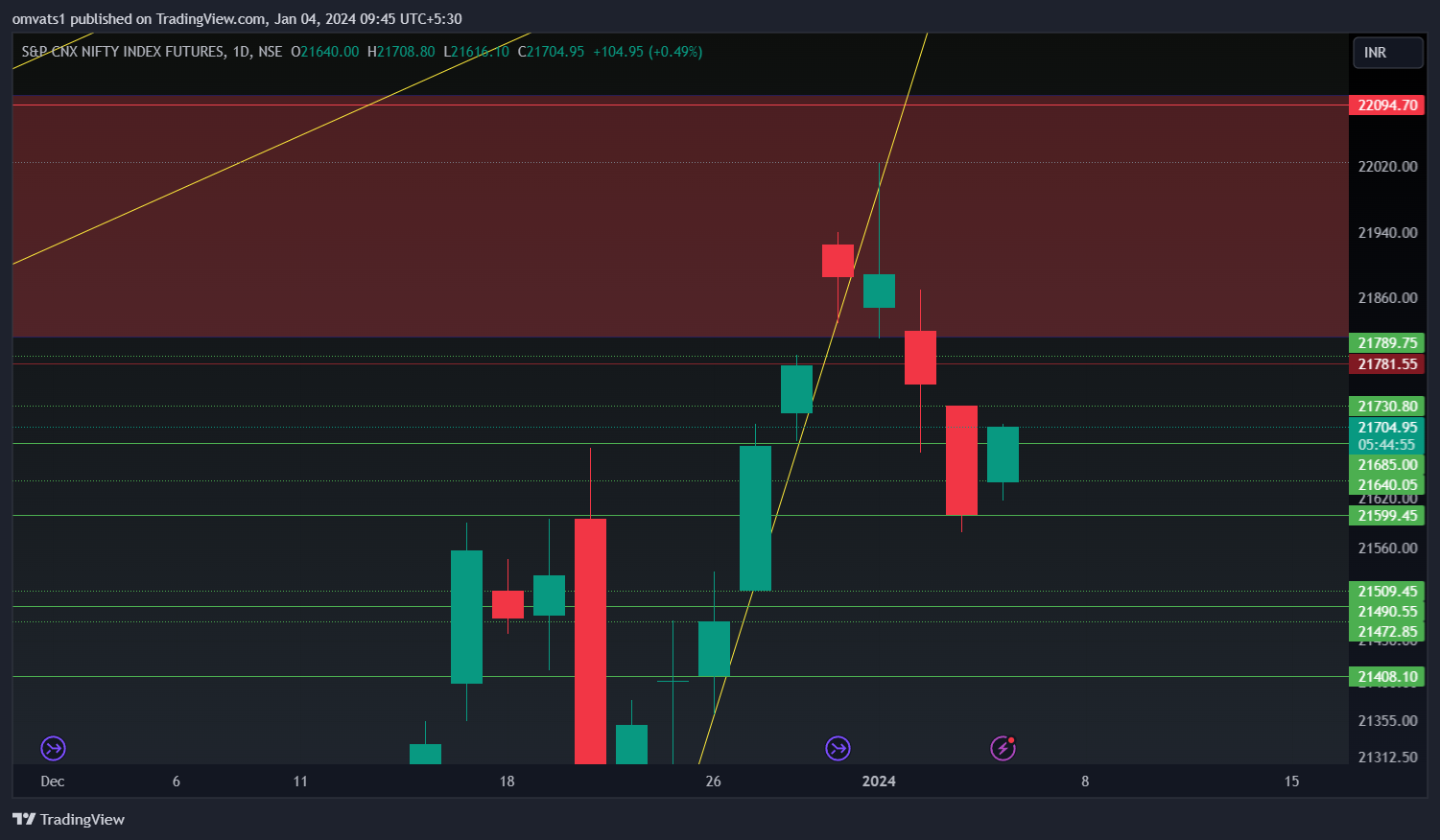This screenshot has height=840, width=1440.
Task: Select the red shaded resistance zone rectangle
Action: 679,217
